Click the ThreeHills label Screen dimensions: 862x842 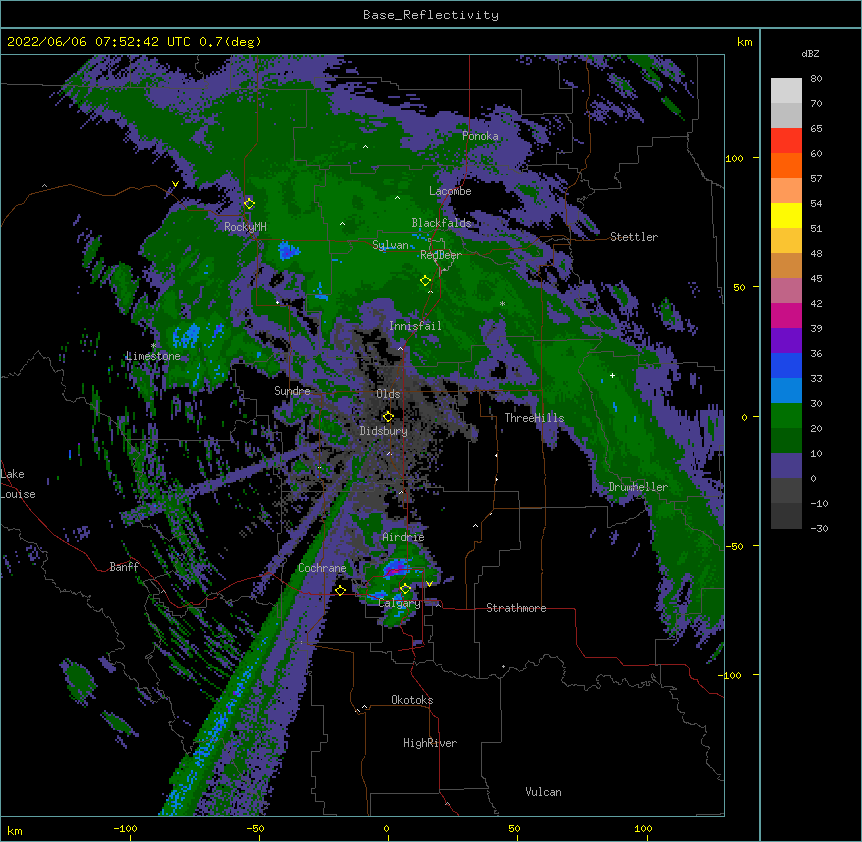point(534,418)
